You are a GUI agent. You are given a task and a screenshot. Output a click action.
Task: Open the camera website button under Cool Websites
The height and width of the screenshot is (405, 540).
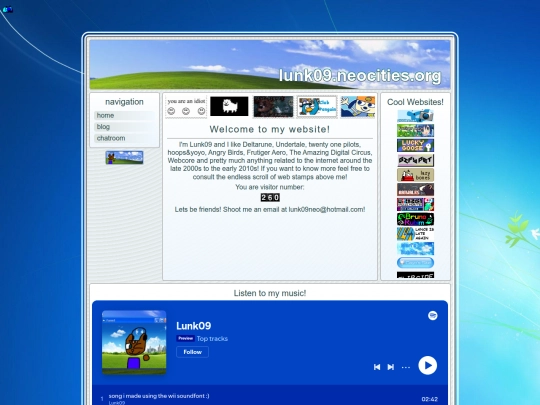(x=415, y=116)
